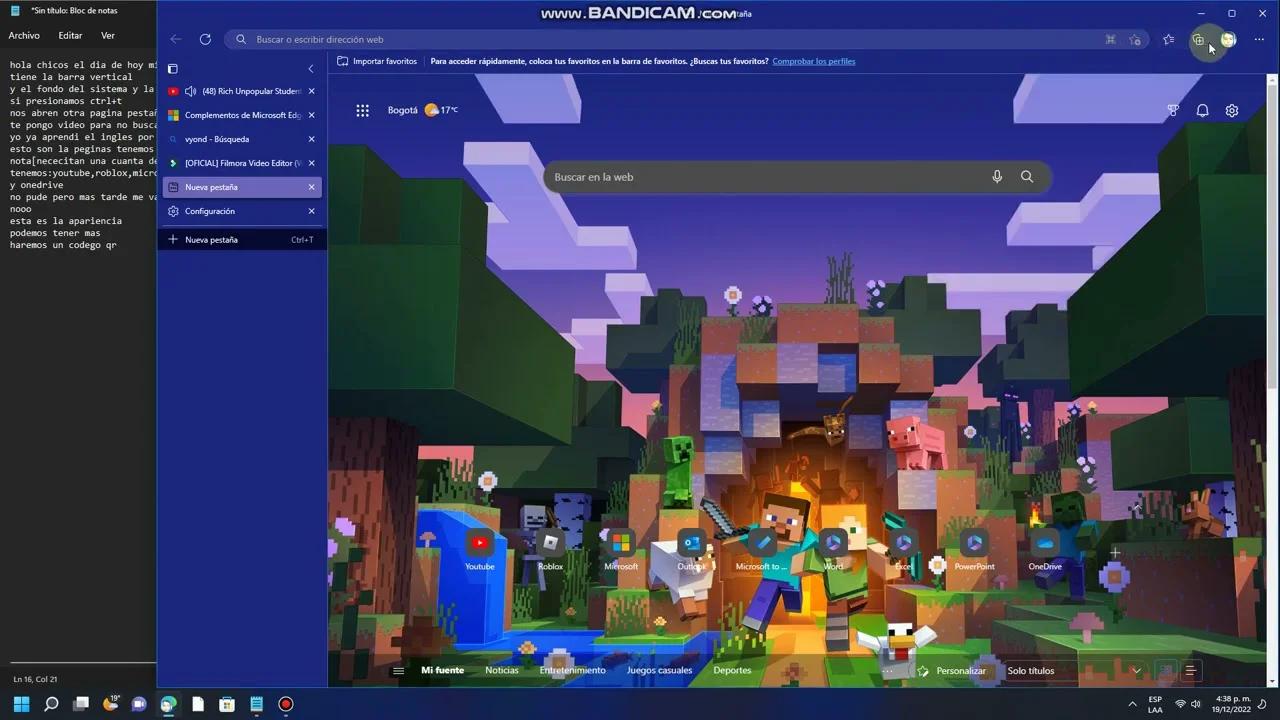Viewport: 1280px width, 720px height.
Task: Open the Bandicam recorder taskbar icon
Action: pyautogui.click(x=285, y=704)
